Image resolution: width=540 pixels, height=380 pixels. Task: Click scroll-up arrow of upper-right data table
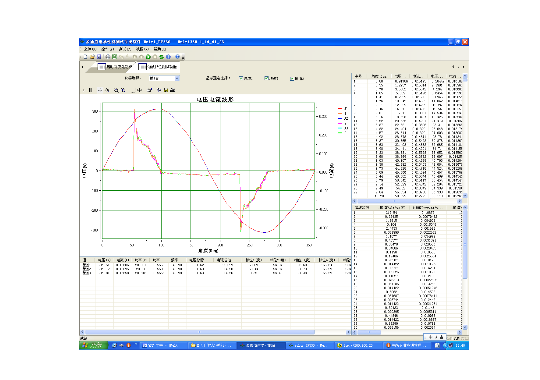pos(465,76)
